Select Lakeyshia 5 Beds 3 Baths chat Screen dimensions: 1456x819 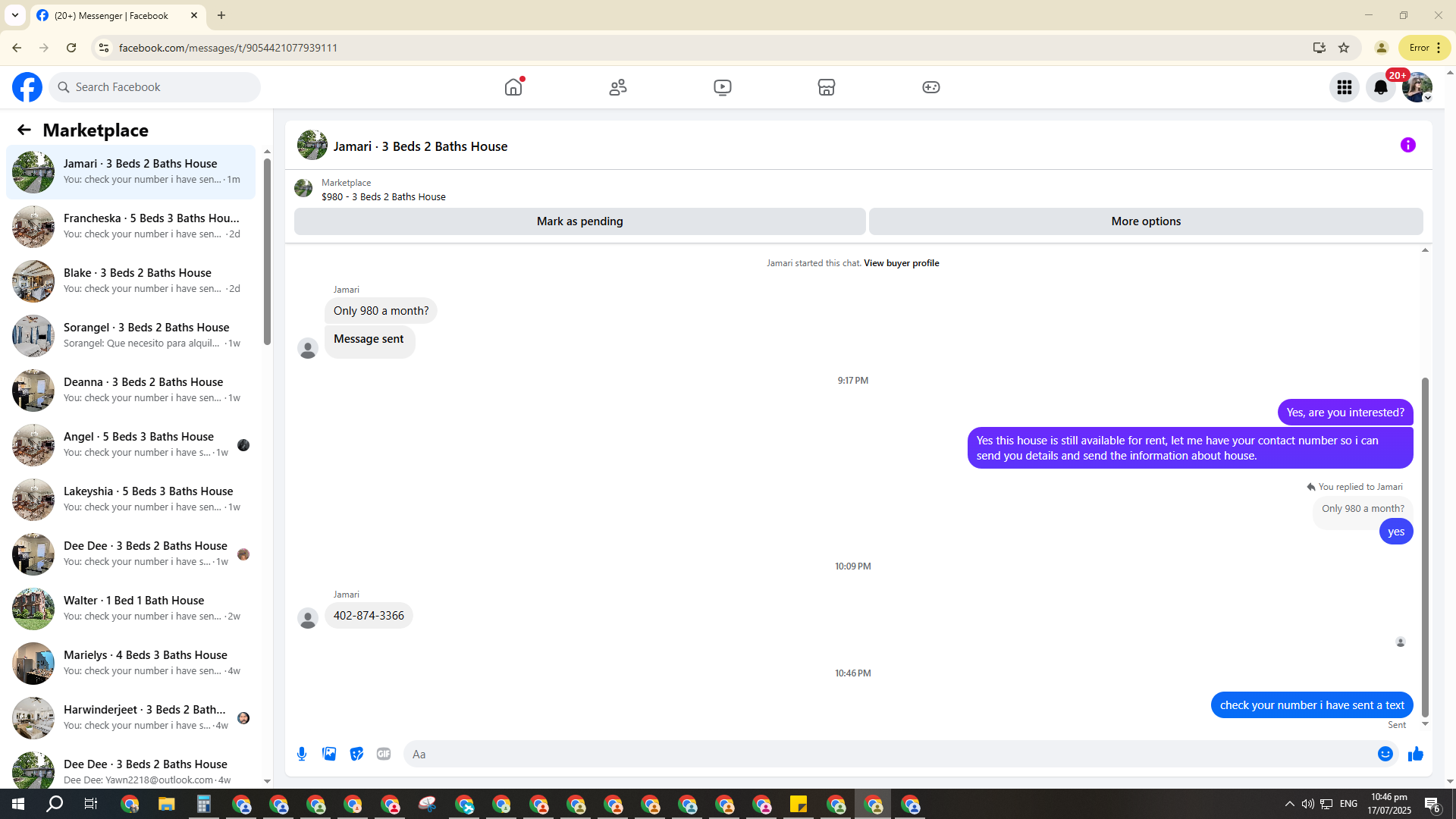(x=130, y=500)
